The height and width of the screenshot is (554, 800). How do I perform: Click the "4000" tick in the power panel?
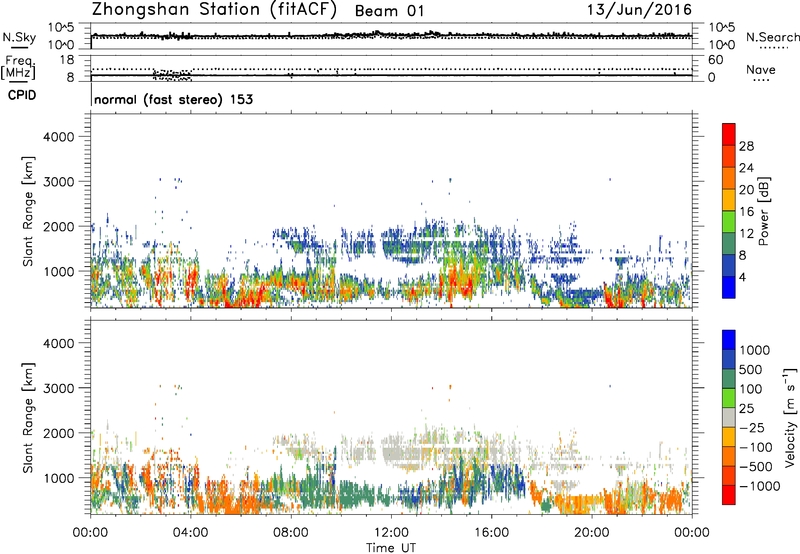tap(58, 137)
